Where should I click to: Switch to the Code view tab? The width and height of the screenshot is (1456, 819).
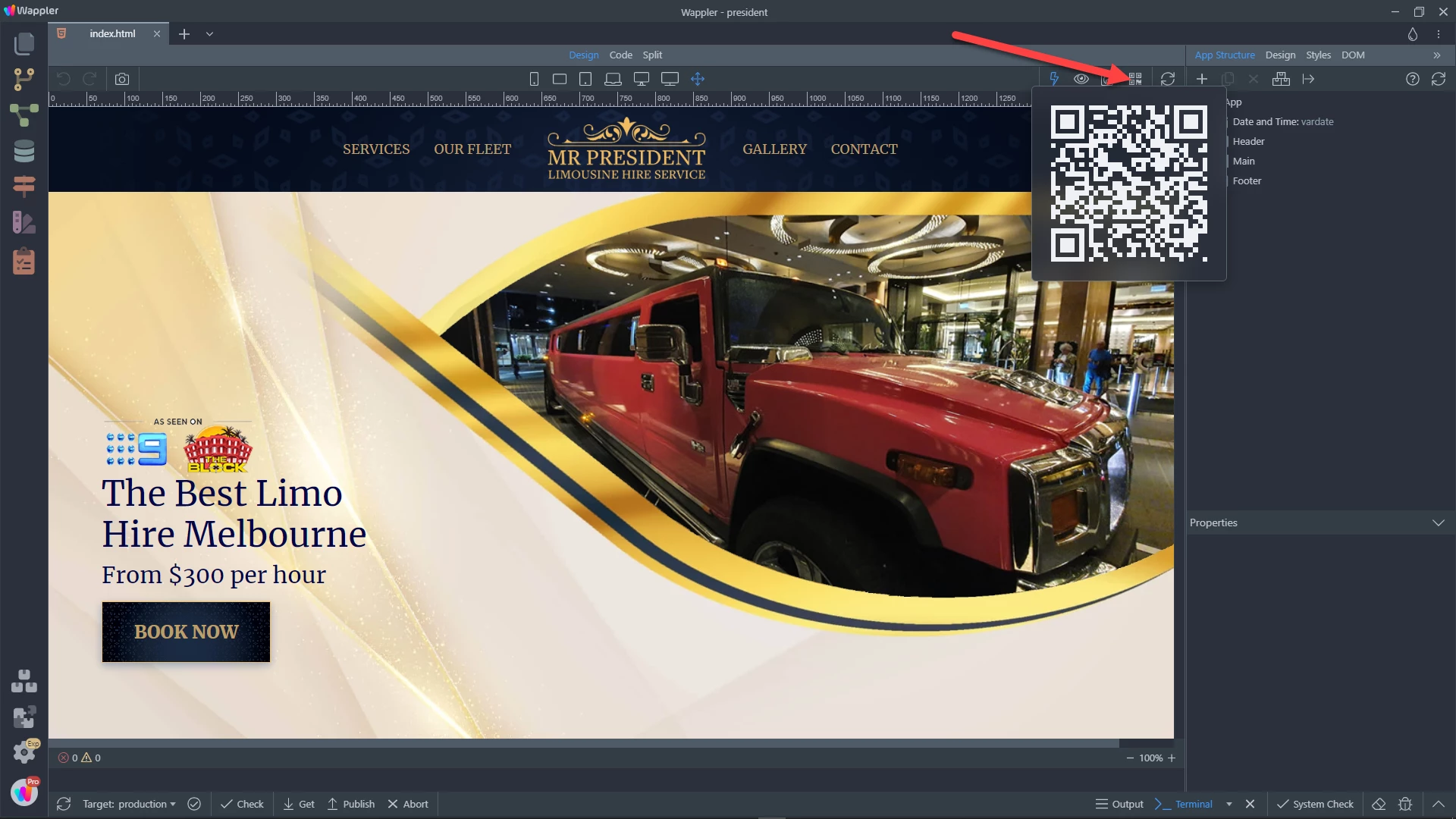pyautogui.click(x=620, y=55)
